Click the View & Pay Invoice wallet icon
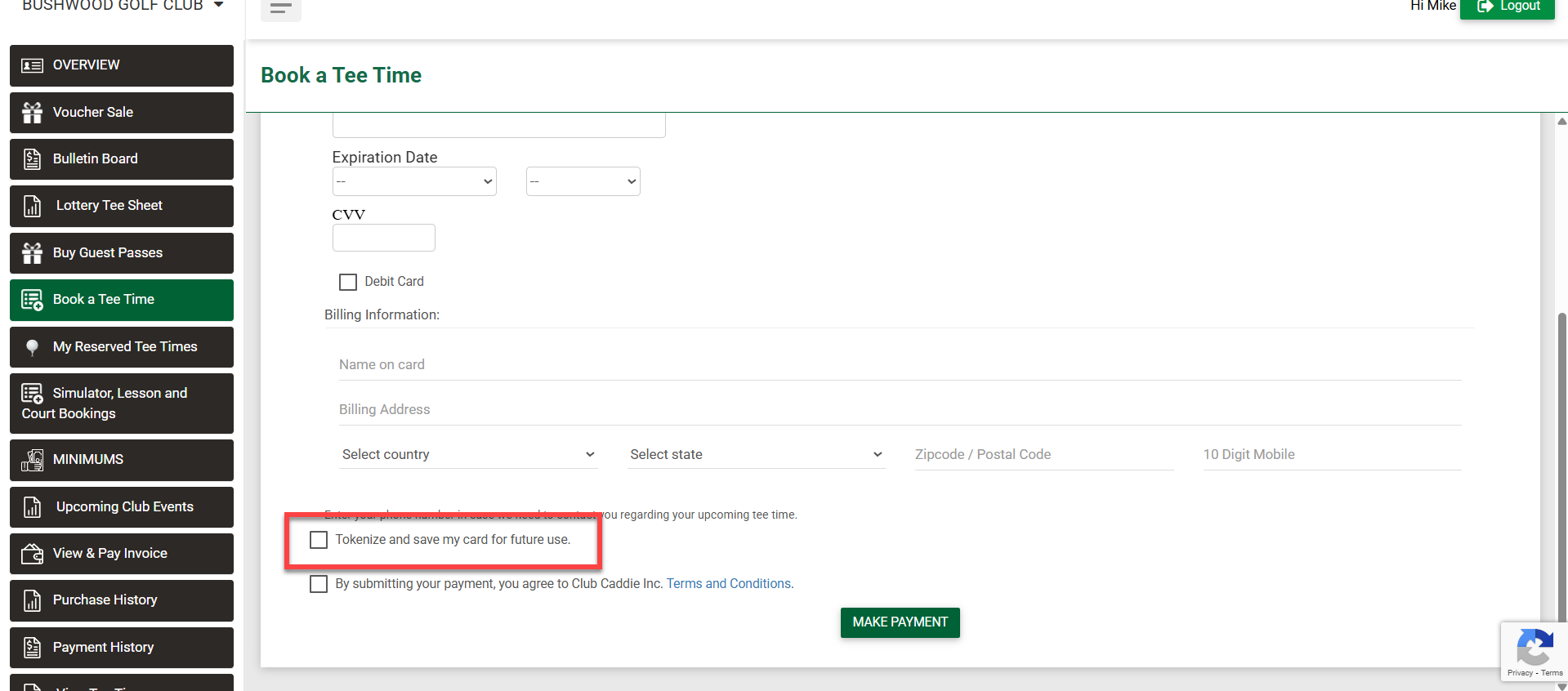The width and height of the screenshot is (1568, 691). (x=32, y=554)
